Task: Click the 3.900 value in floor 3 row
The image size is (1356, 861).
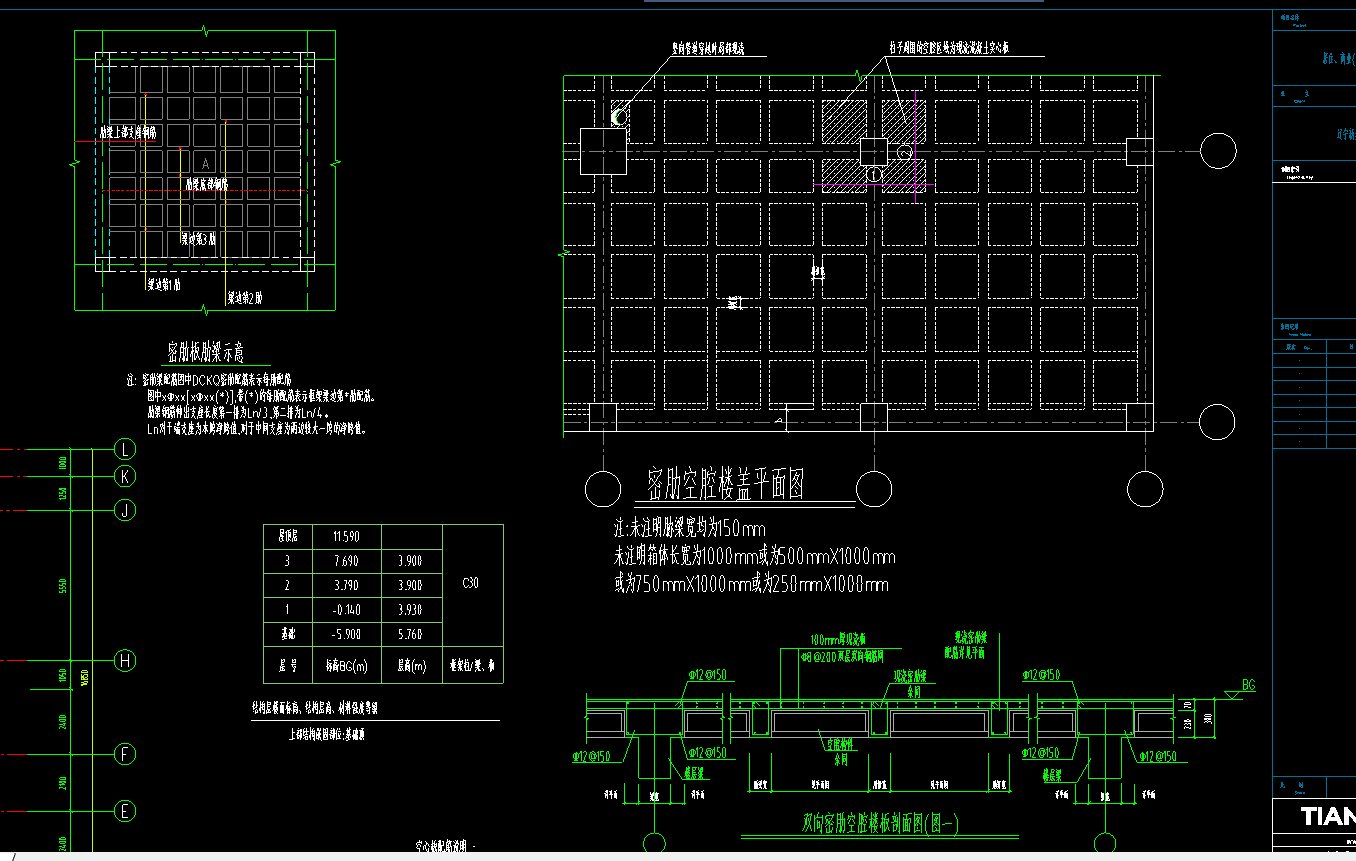Action: (x=410, y=561)
